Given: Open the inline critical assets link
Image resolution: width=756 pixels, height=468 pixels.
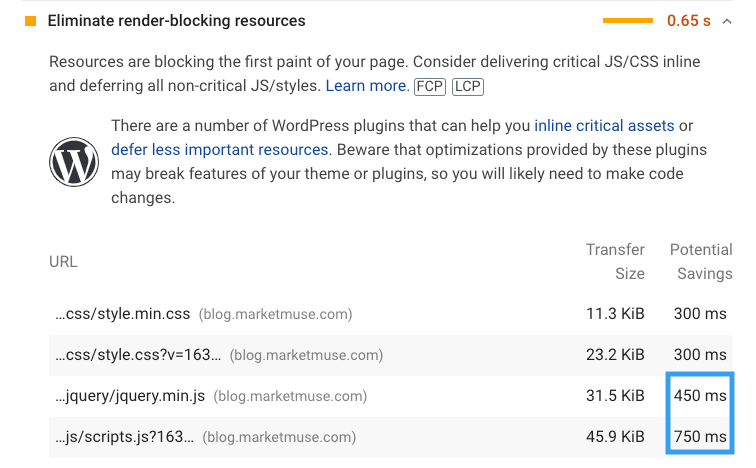Looking at the screenshot, I should pos(604,126).
